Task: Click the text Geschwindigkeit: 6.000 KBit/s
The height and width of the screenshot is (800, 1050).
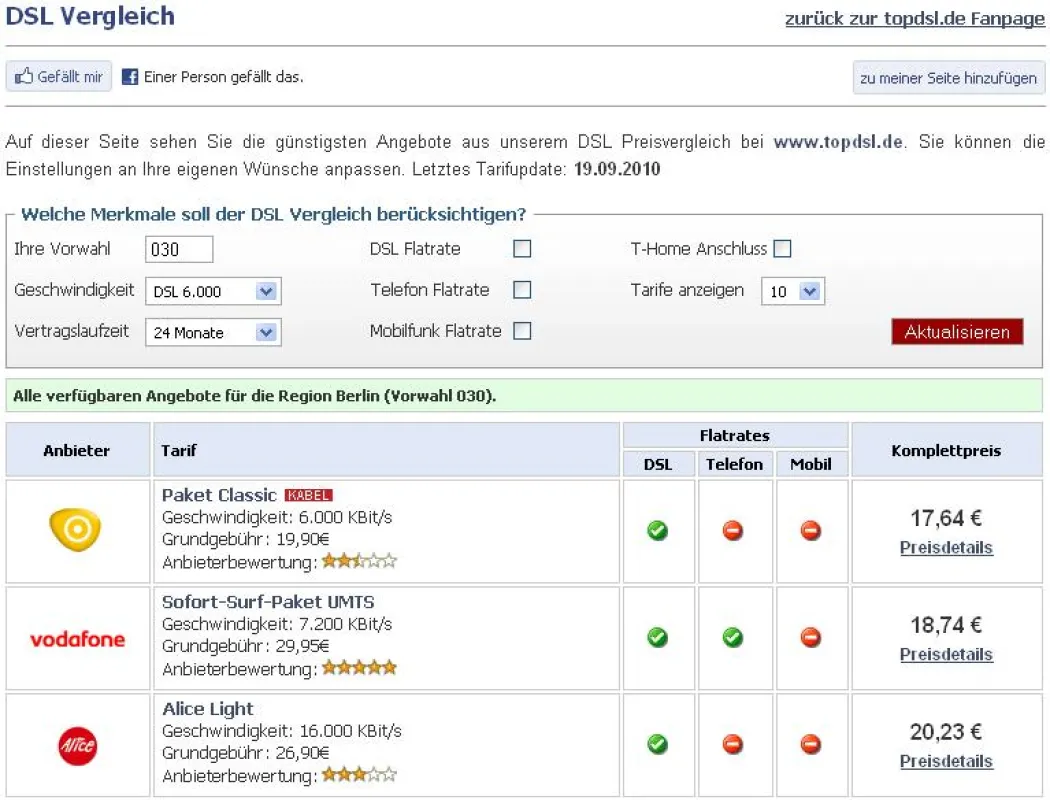Action: coord(277,517)
